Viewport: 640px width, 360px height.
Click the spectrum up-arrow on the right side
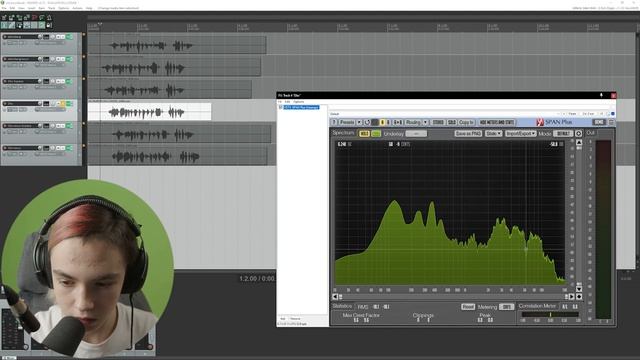click(x=579, y=142)
